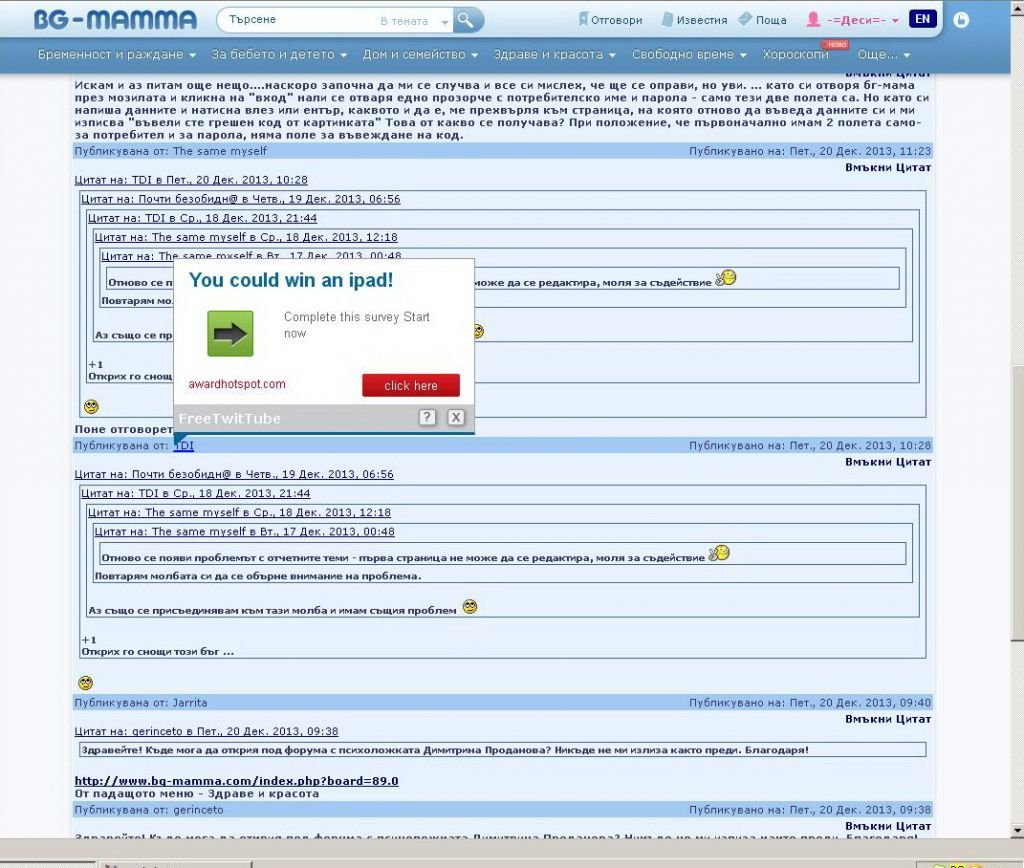
Task: Click the green arrow in the ad popup
Action: point(230,334)
